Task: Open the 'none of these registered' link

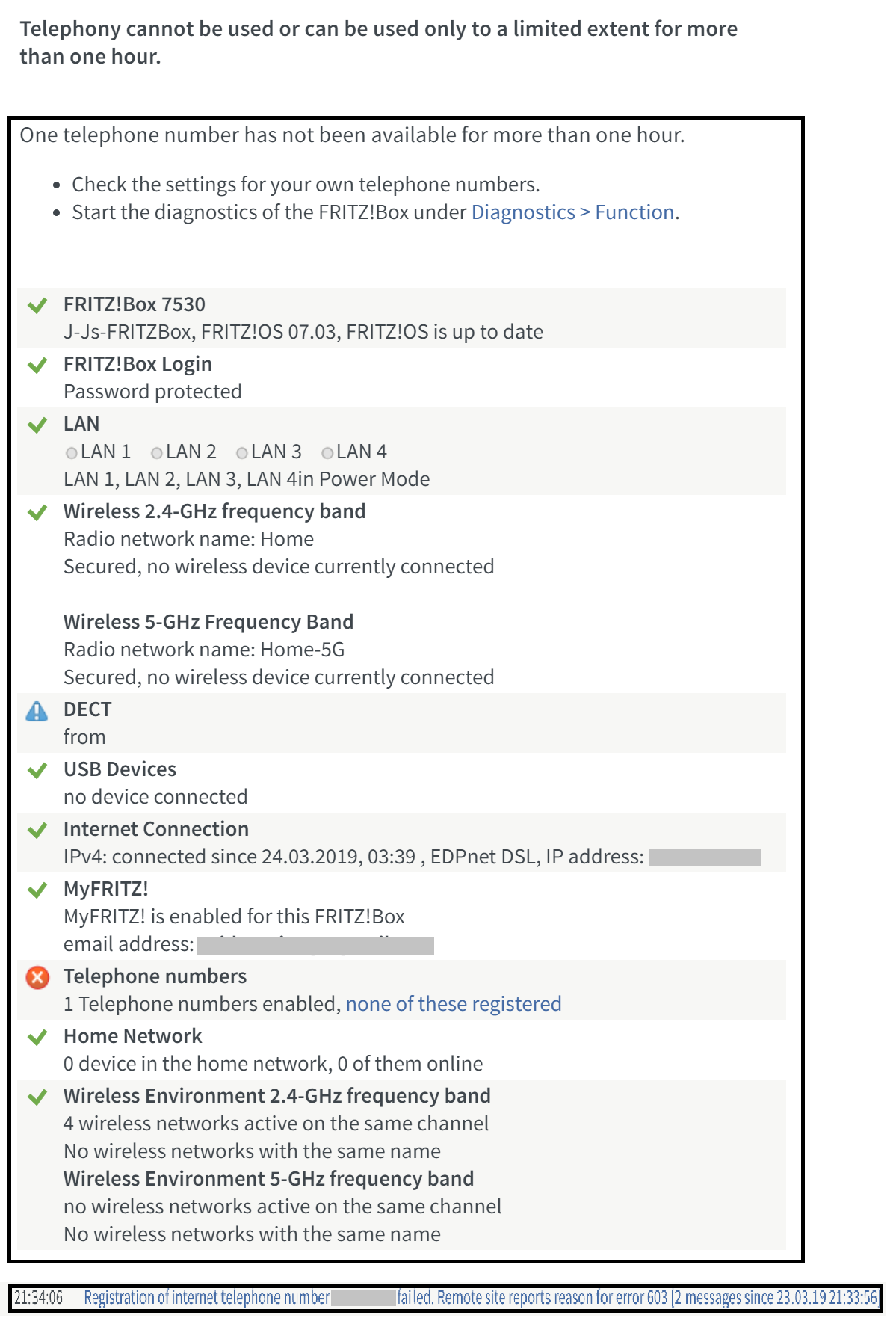Action: click(453, 1004)
